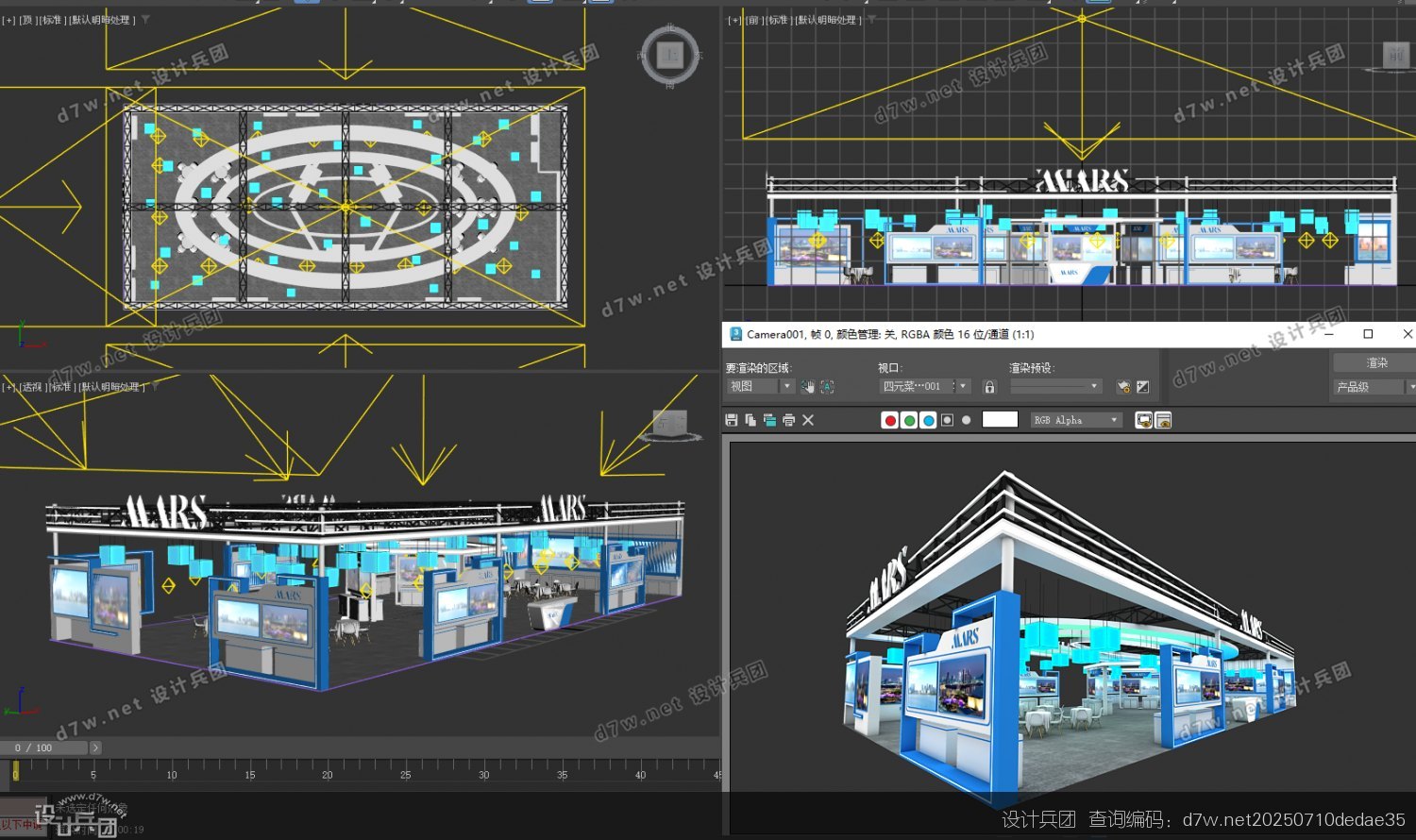This screenshot has width=1416, height=840.
Task: Open [标准] menu in the top viewport
Action: pos(52,20)
